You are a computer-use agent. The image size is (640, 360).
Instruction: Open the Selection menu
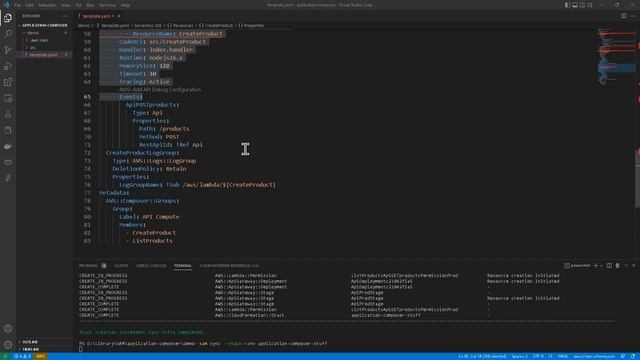(x=47, y=5)
